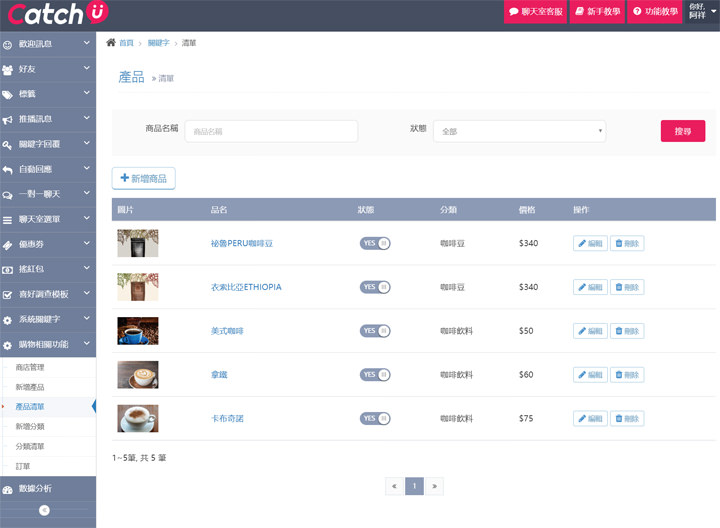Click the 首頁 breadcrumb link
The image size is (720, 528).
click(126, 43)
